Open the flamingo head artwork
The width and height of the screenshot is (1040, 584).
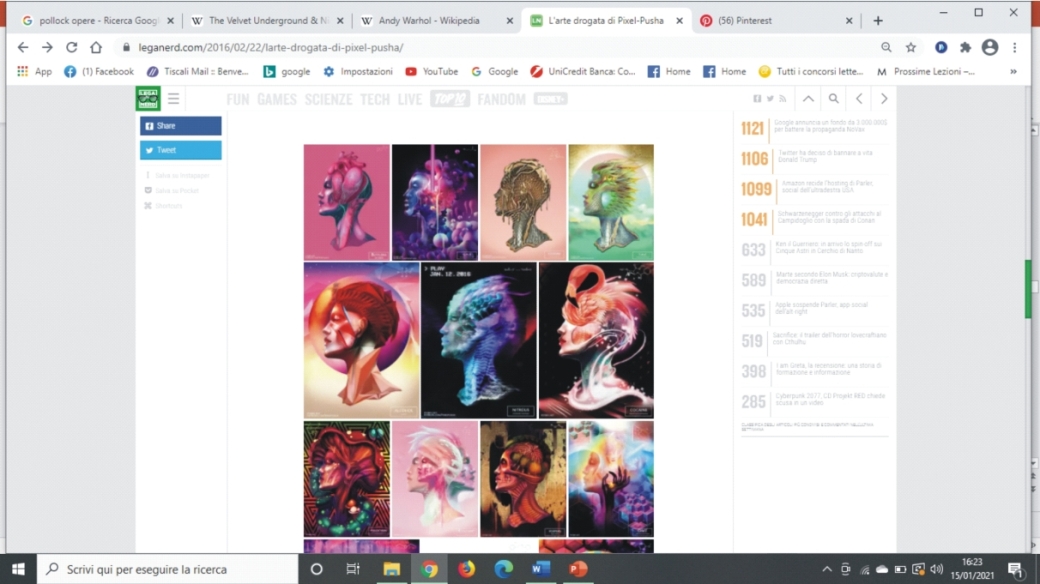(596, 340)
